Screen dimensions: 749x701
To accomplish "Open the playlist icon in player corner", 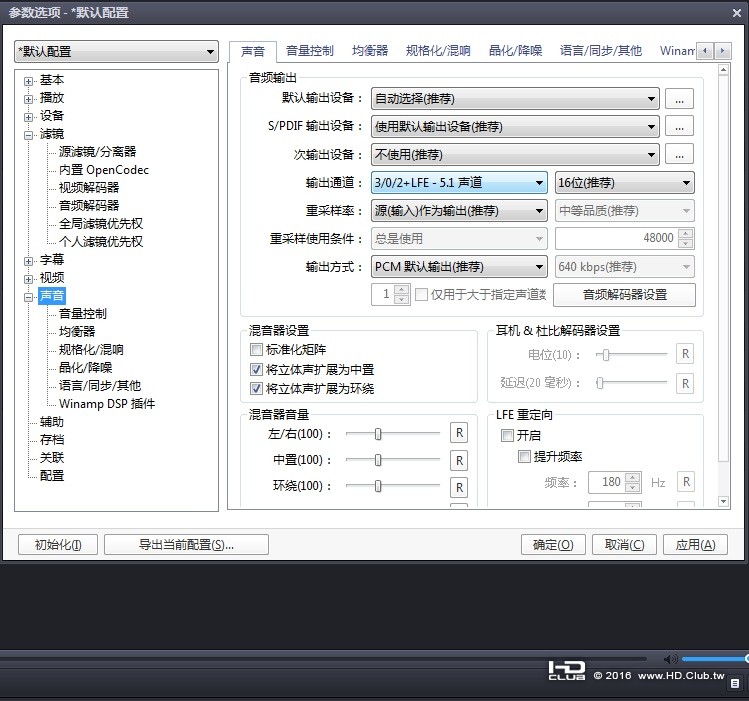I will pyautogui.click(x=735, y=683).
